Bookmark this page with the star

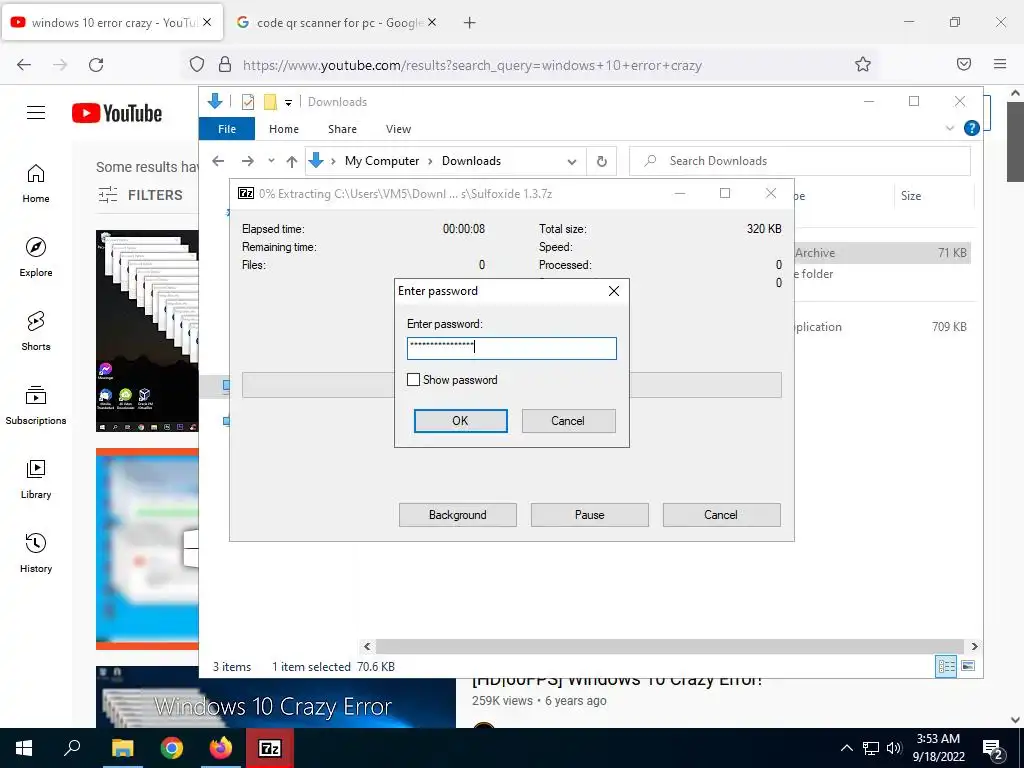(x=863, y=64)
